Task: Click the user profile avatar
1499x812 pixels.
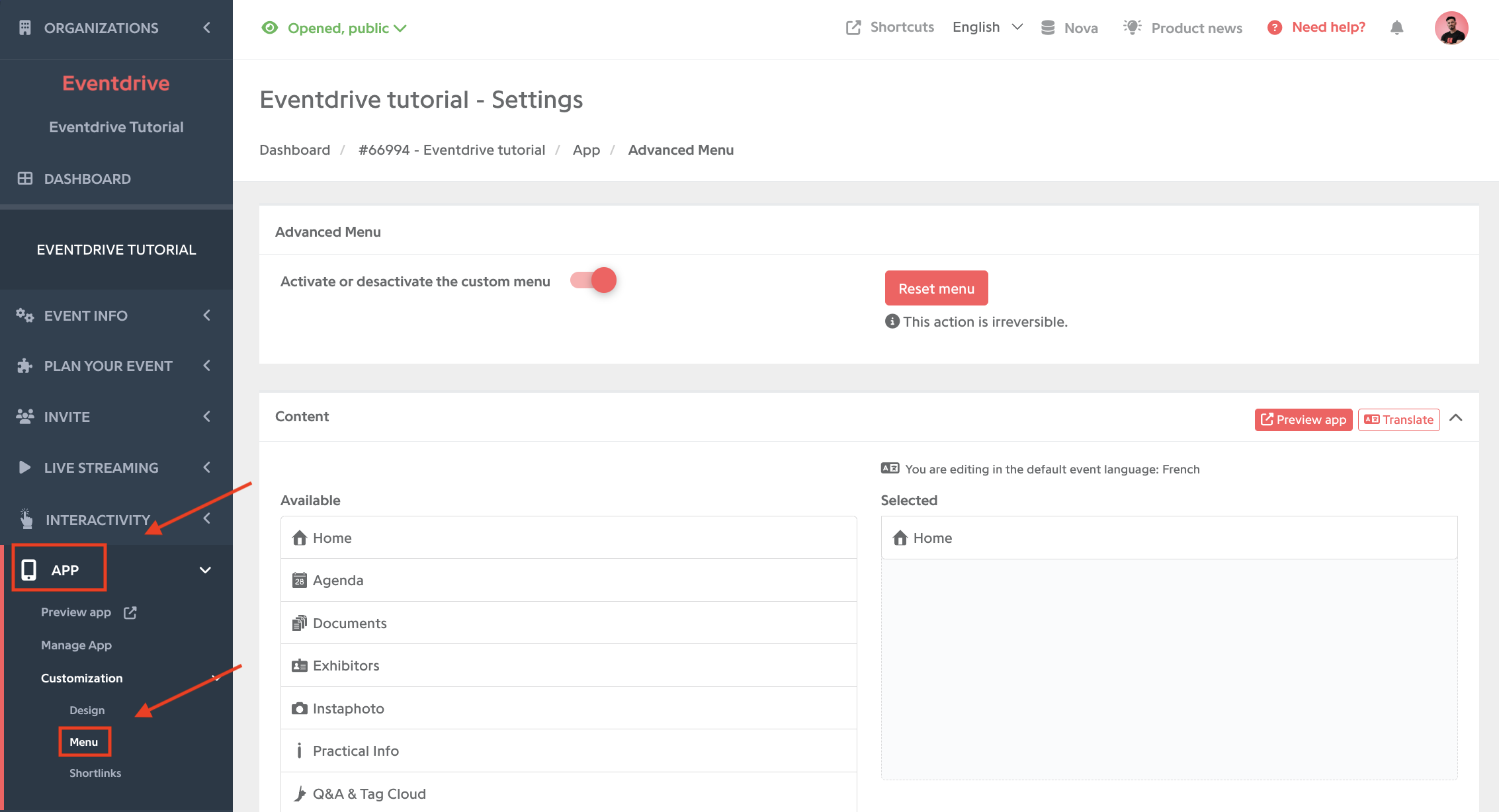Action: [1451, 28]
